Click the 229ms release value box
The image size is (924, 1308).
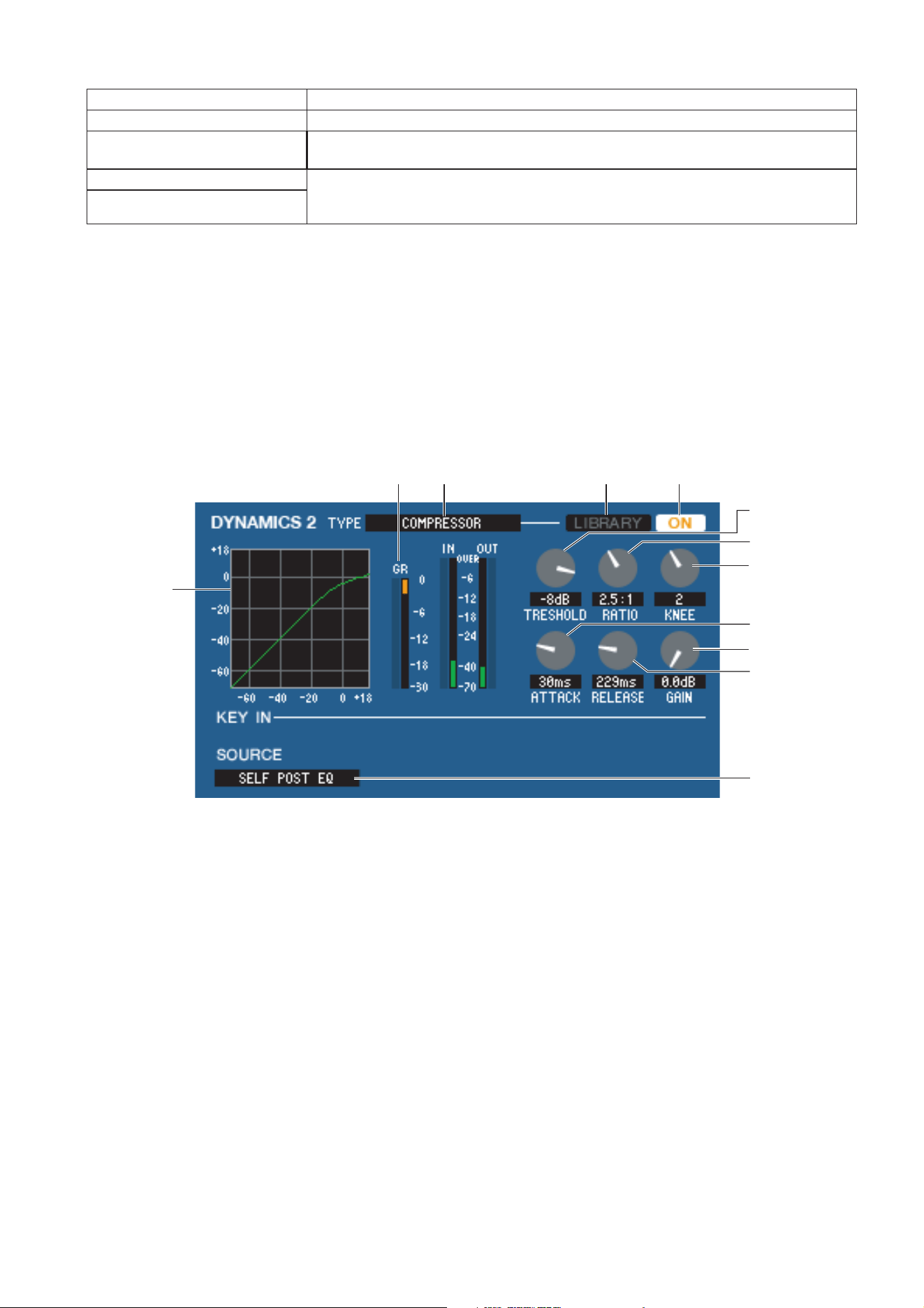click(x=617, y=682)
